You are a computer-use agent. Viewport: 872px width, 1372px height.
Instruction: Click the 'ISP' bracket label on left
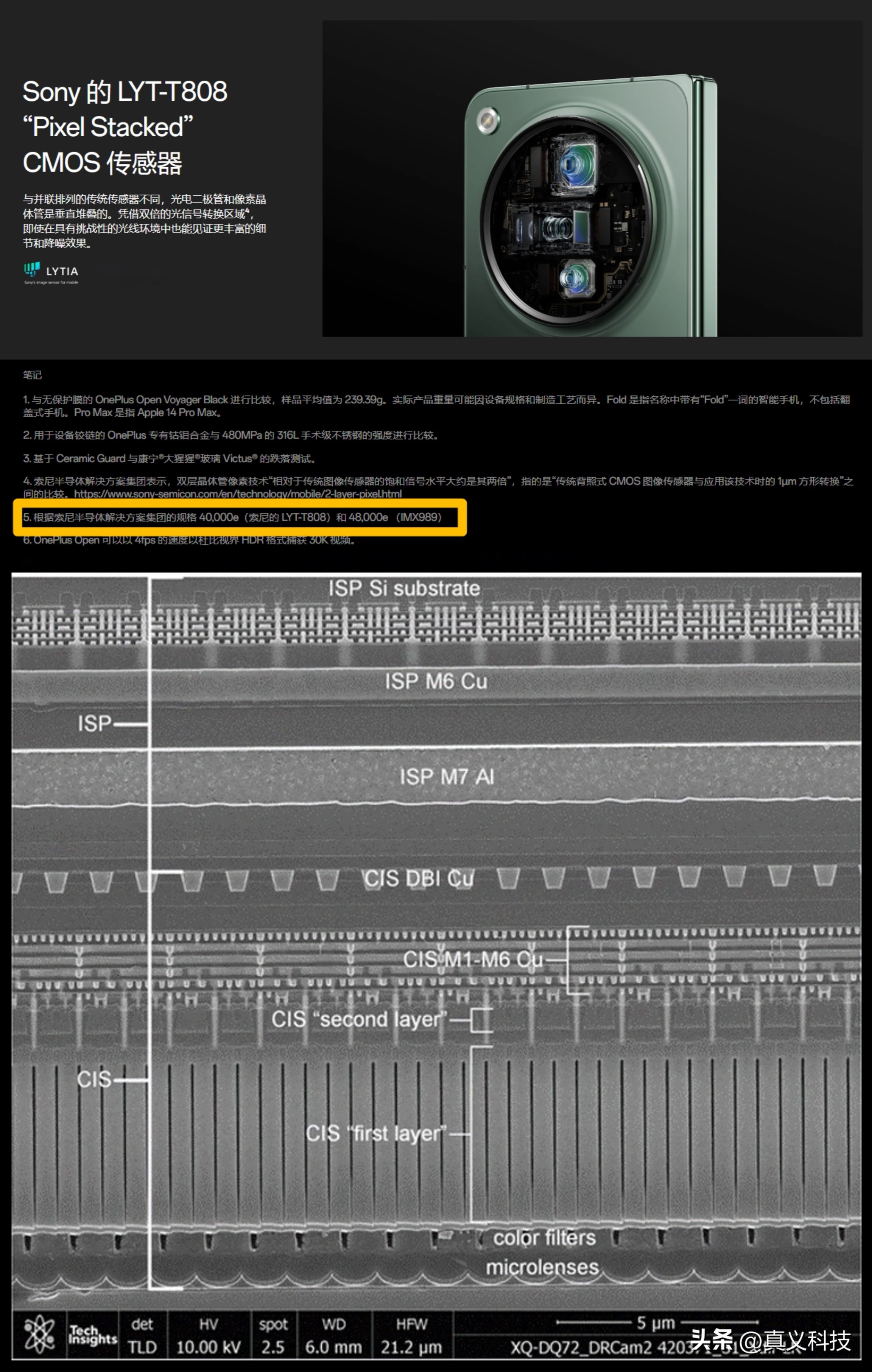tap(95, 724)
